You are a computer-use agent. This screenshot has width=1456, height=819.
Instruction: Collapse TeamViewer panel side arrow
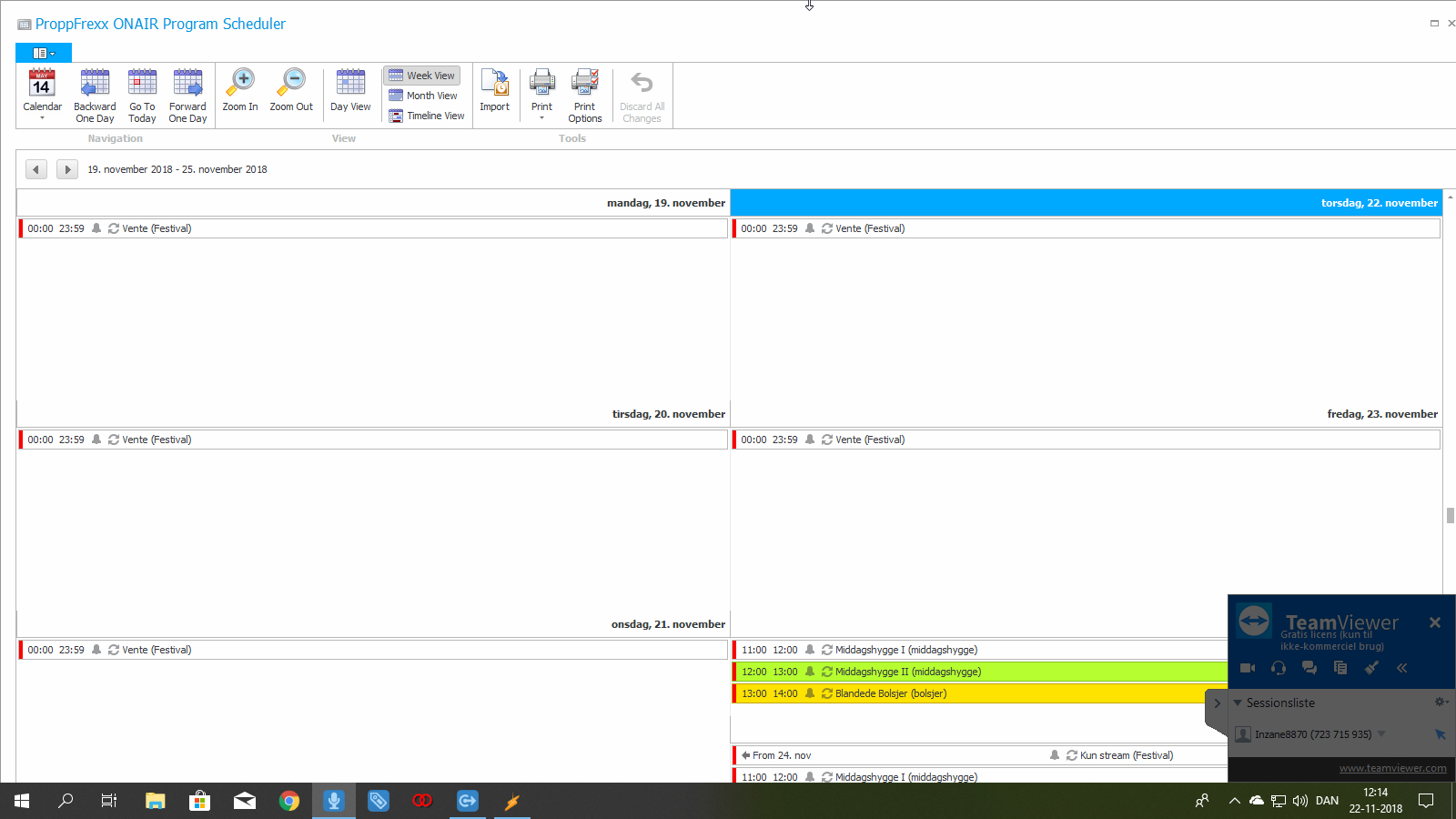tap(1217, 703)
